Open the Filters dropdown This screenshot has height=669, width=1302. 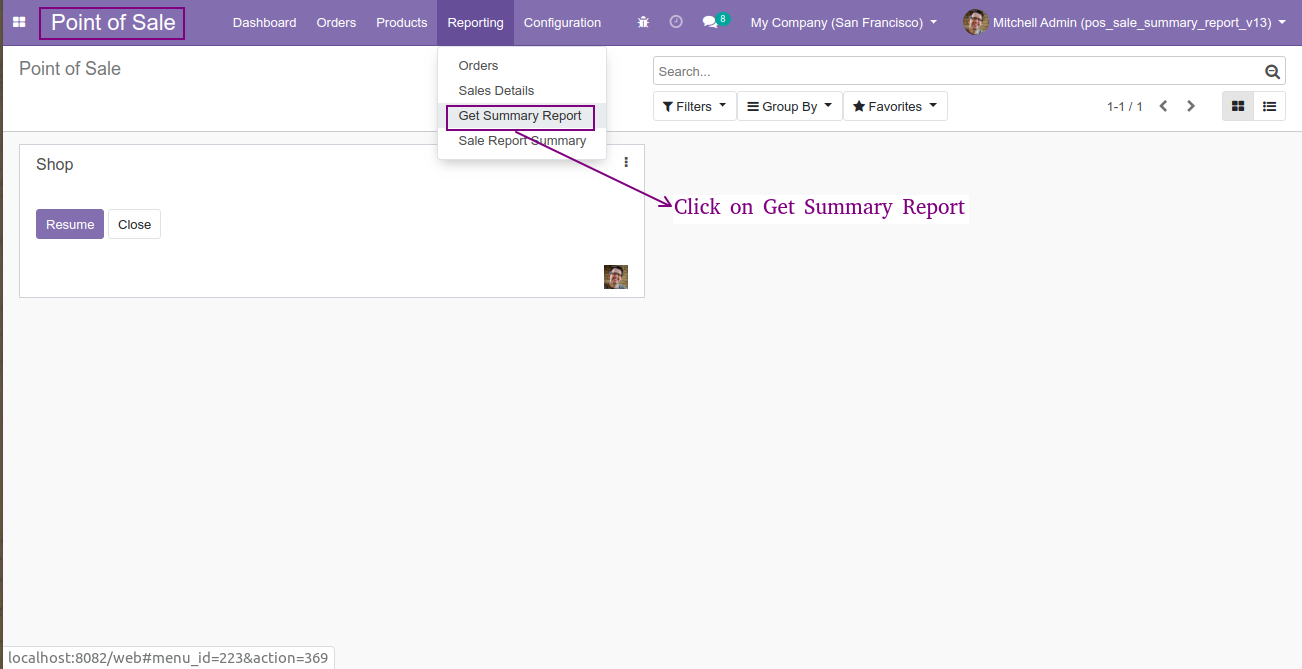pyautogui.click(x=695, y=106)
